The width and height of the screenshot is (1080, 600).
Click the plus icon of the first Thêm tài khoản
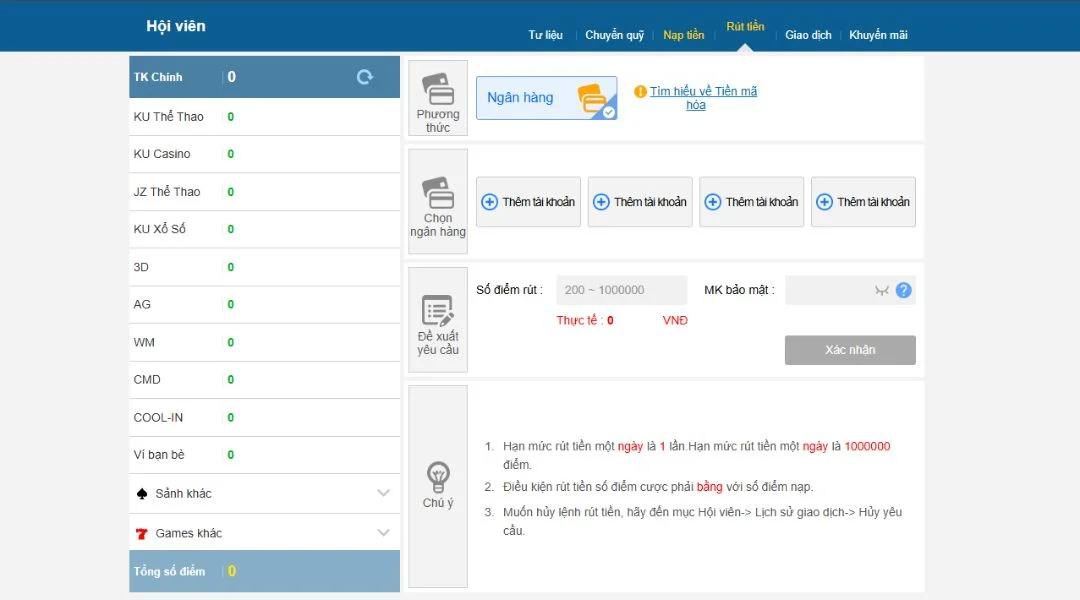[x=489, y=202]
